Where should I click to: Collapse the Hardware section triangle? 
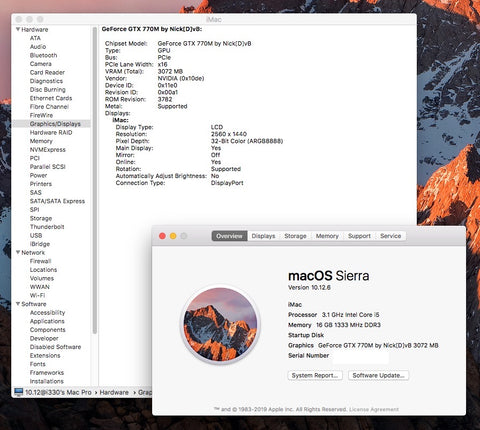(x=18, y=29)
